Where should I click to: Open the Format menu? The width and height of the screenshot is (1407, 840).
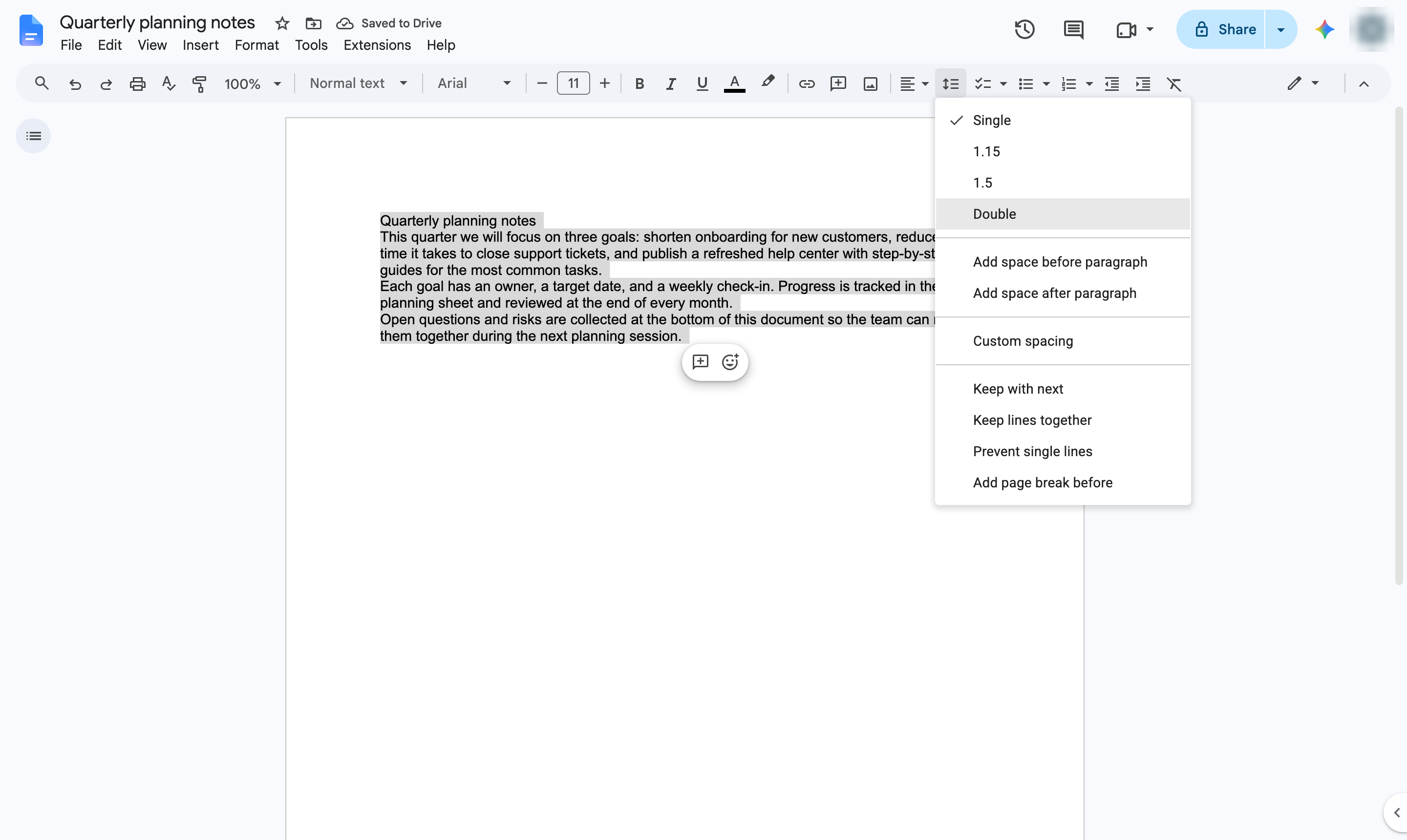click(x=256, y=45)
